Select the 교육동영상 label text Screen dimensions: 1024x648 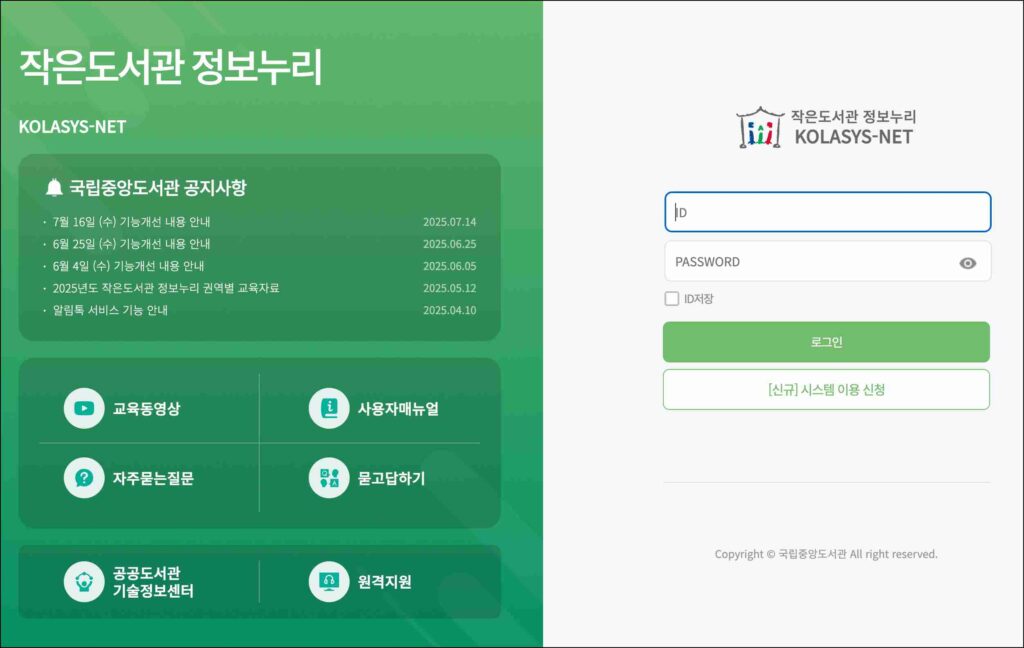pos(146,409)
